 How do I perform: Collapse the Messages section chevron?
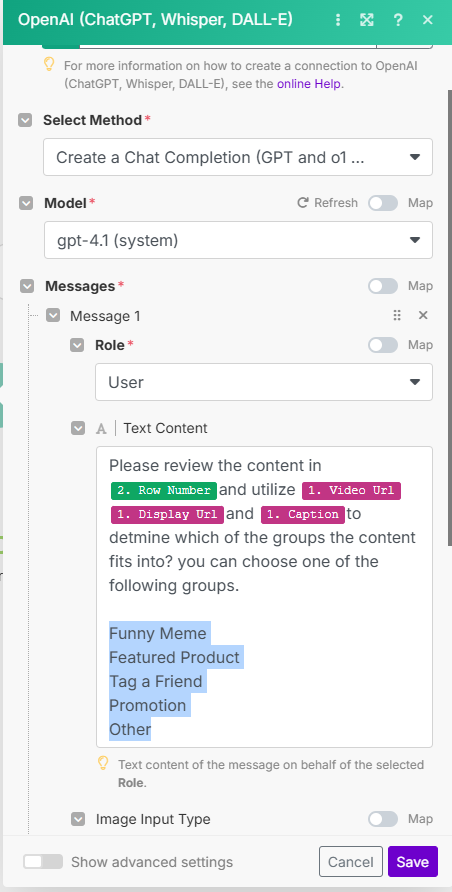(x=27, y=286)
